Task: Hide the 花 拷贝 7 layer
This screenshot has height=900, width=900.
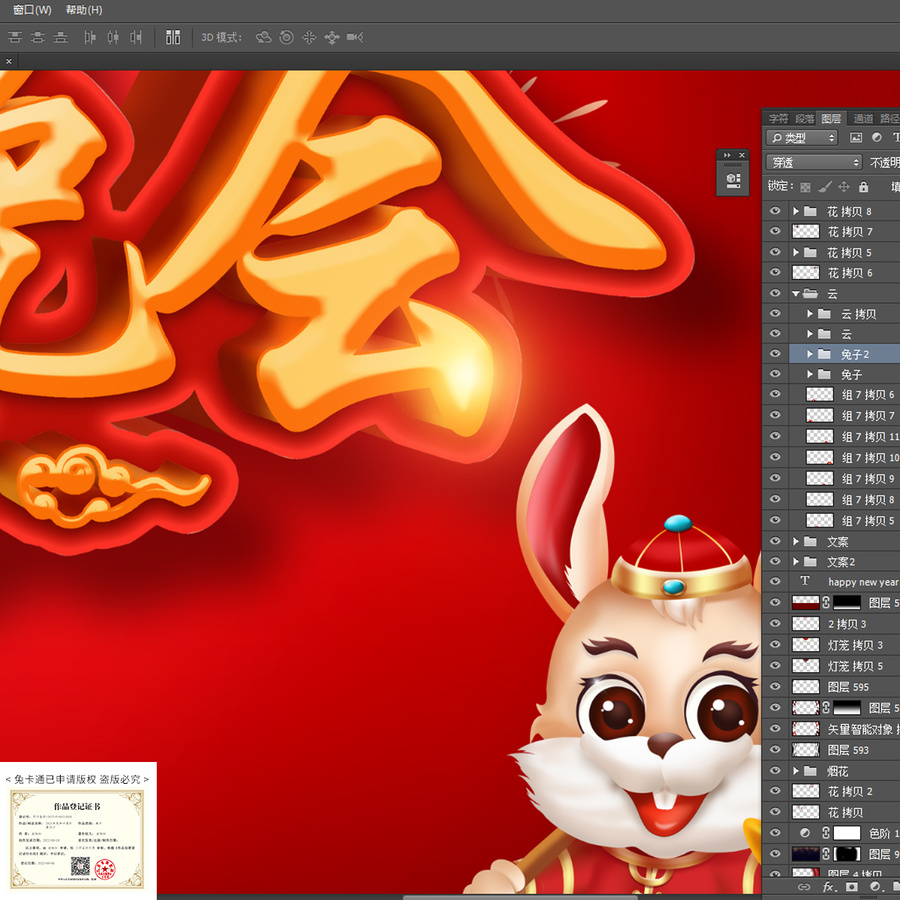Action: tap(775, 231)
